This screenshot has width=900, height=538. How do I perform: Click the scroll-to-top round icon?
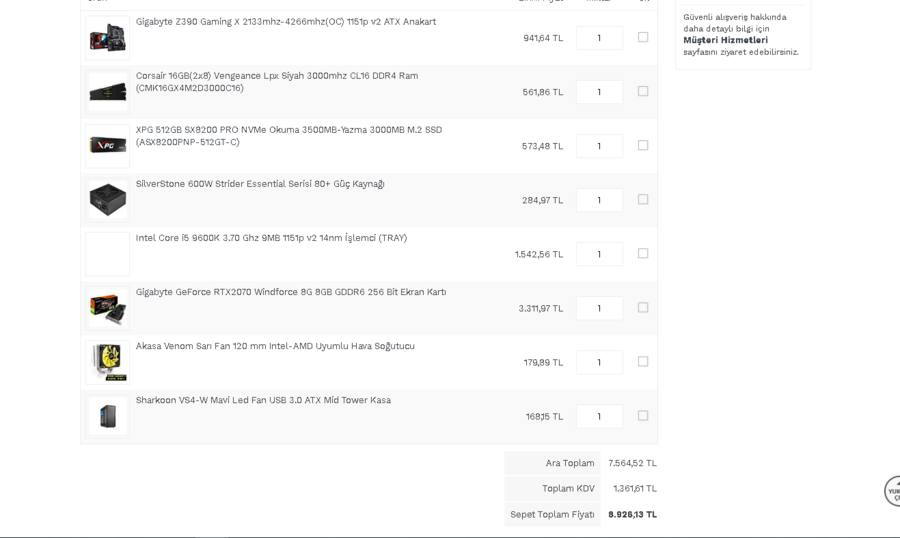point(892,491)
